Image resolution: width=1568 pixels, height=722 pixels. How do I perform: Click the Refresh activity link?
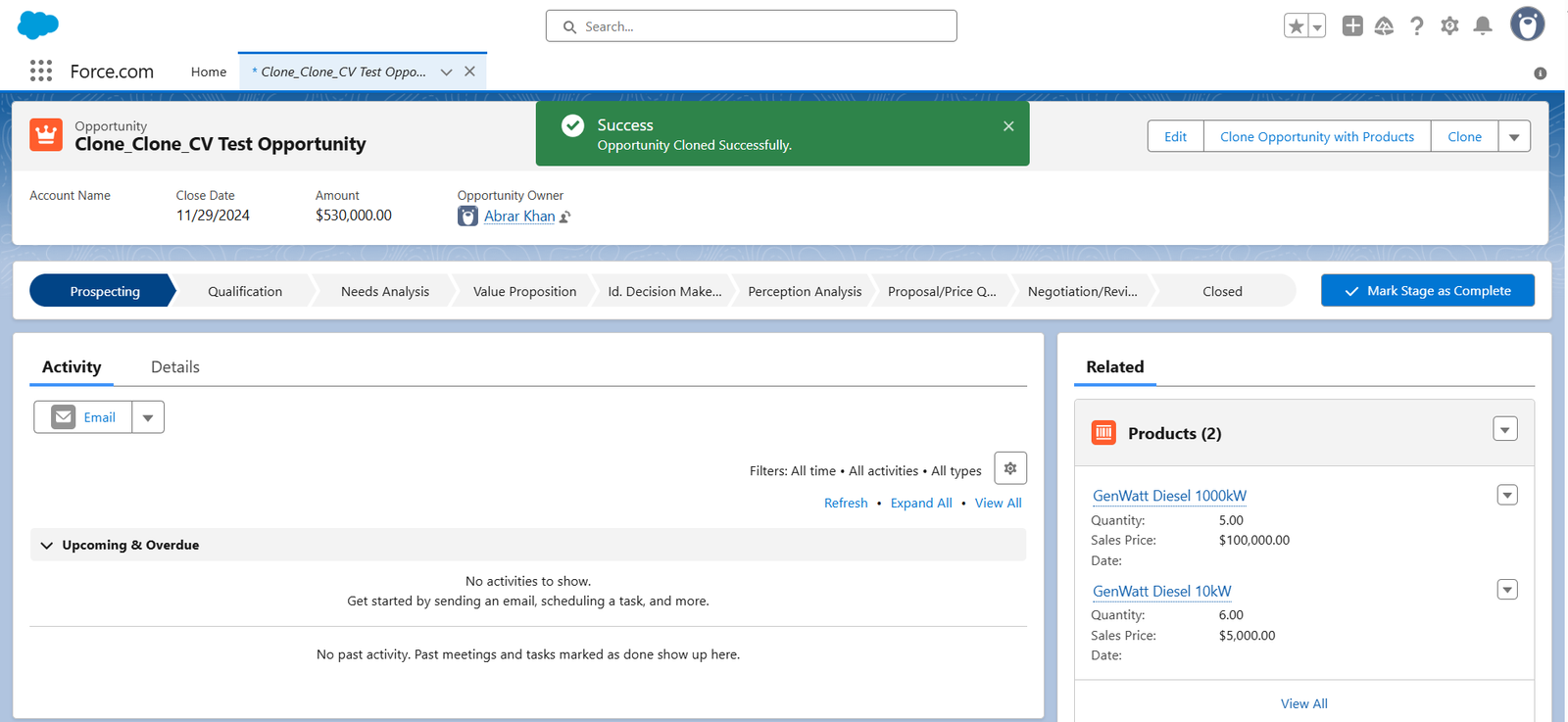(x=846, y=503)
